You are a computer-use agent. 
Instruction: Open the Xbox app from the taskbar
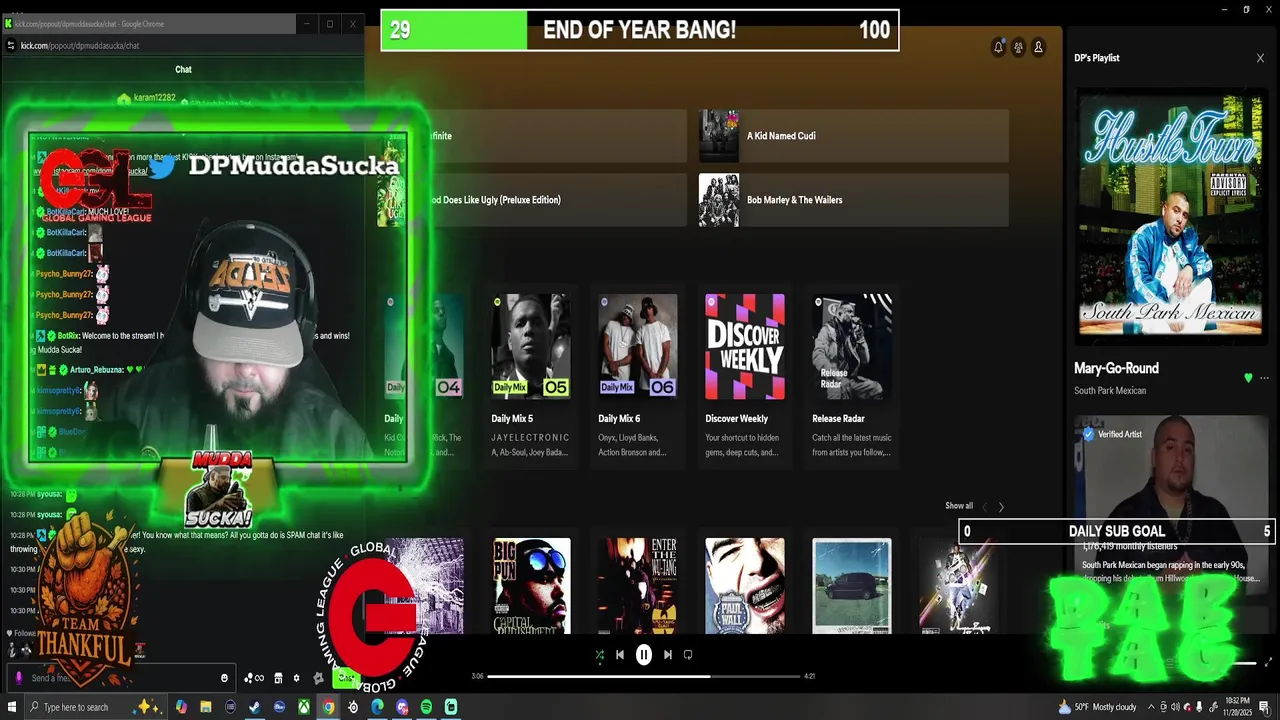click(x=303, y=707)
